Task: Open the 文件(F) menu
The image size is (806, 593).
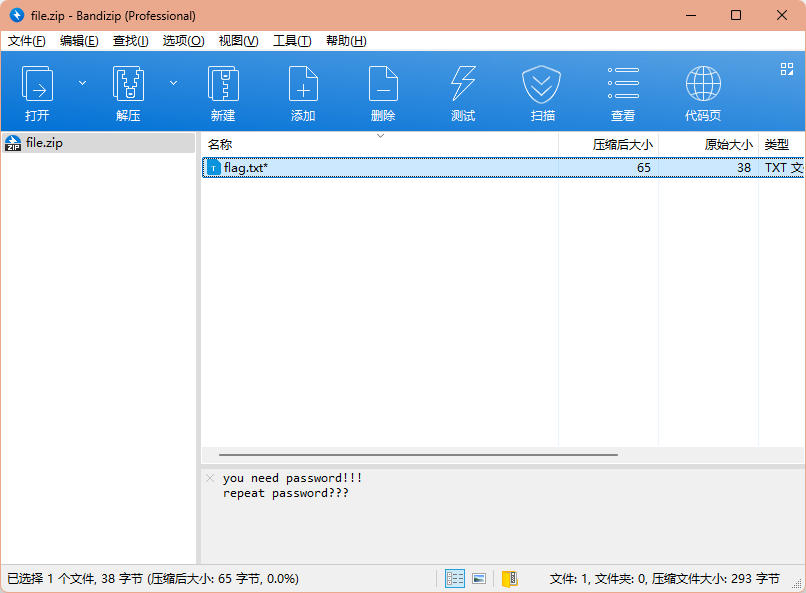Action: tap(27, 41)
